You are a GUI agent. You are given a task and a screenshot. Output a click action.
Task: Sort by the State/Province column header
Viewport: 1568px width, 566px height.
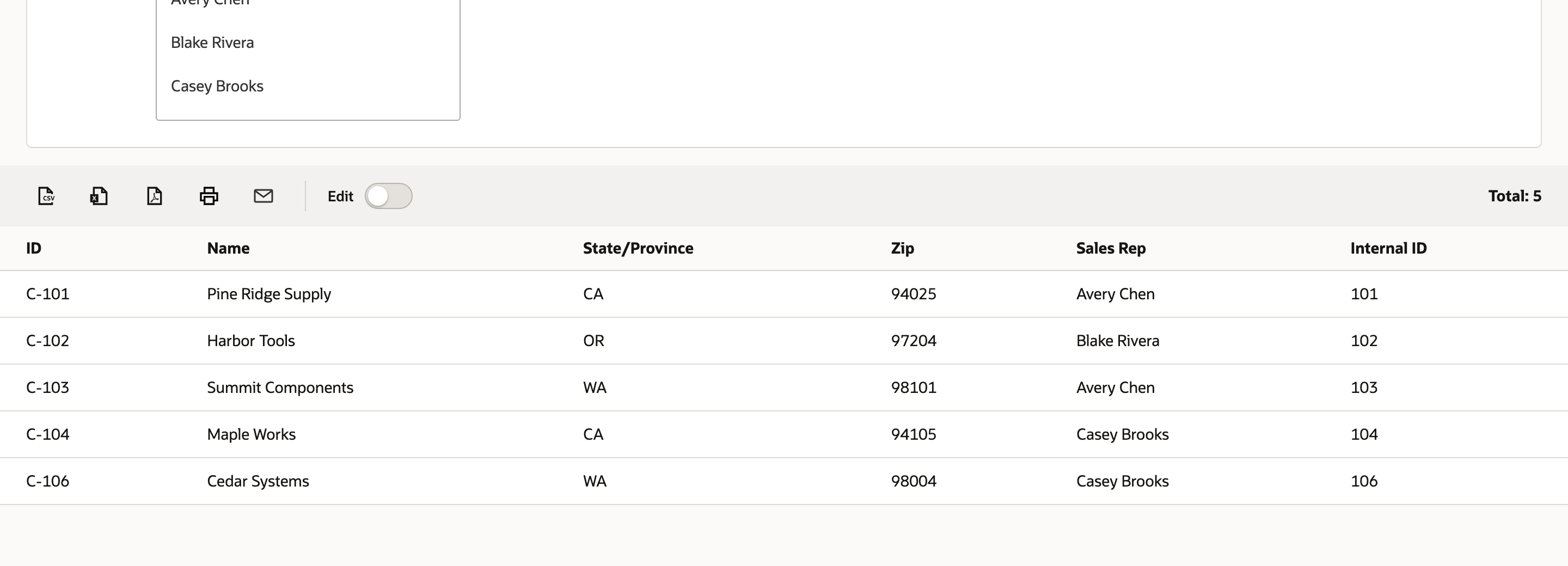click(638, 248)
